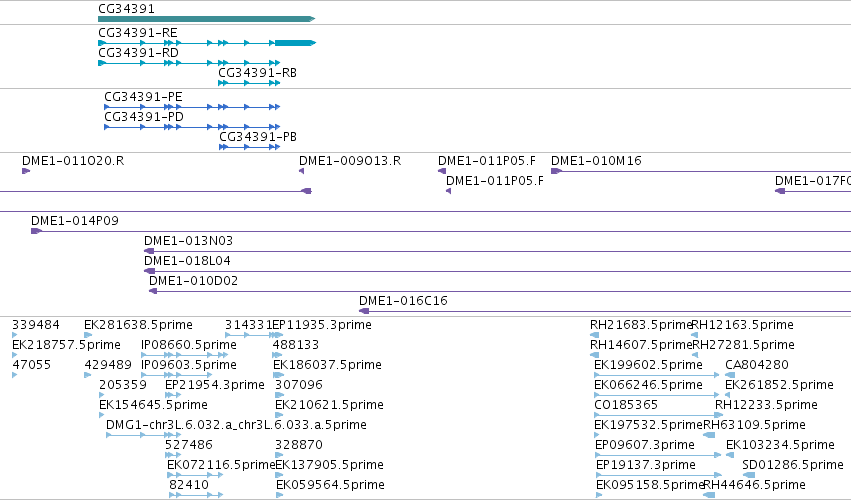Select EST IP09603.5prime
The height and width of the screenshot is (500, 851).
(189, 365)
